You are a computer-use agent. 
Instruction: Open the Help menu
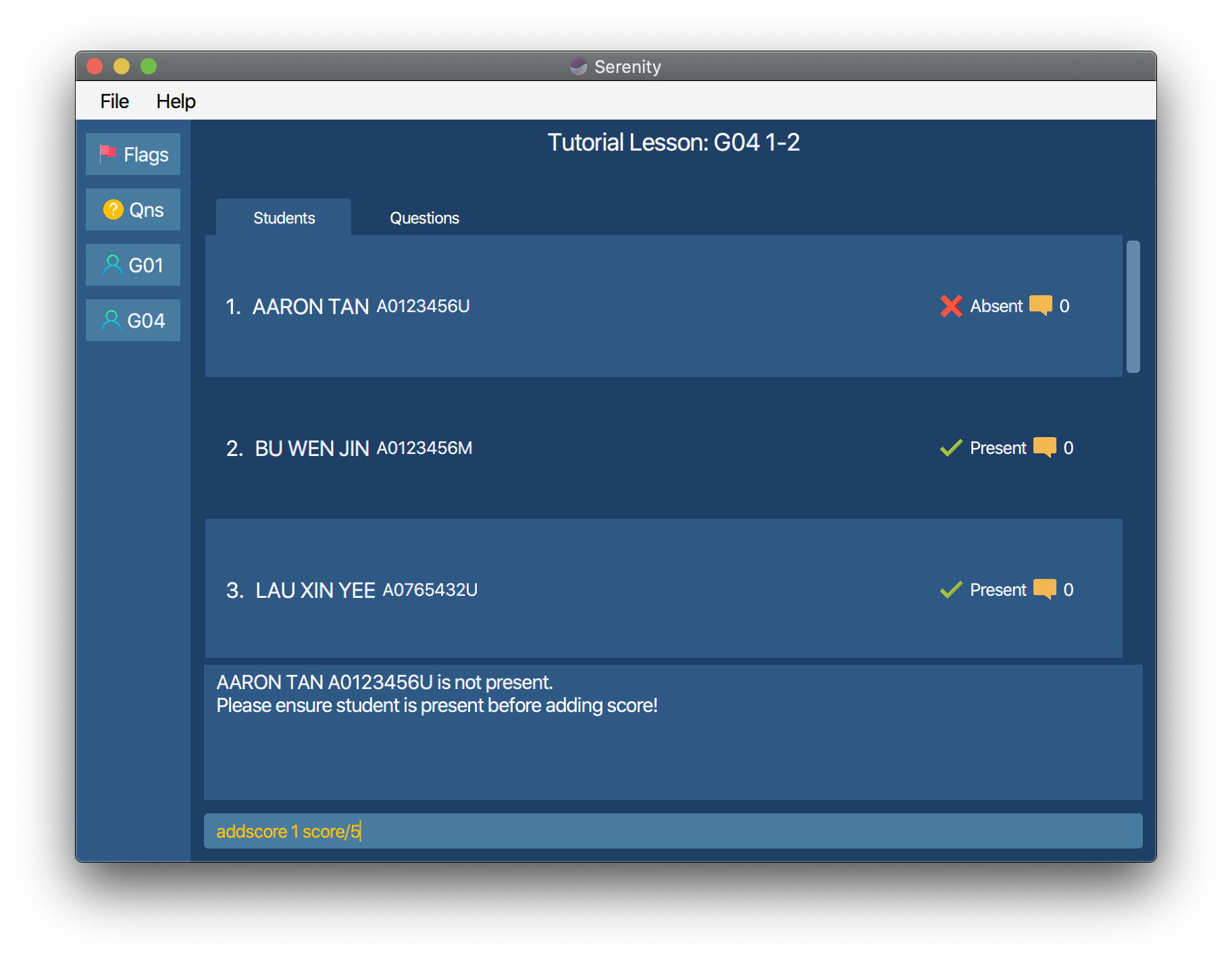point(176,101)
